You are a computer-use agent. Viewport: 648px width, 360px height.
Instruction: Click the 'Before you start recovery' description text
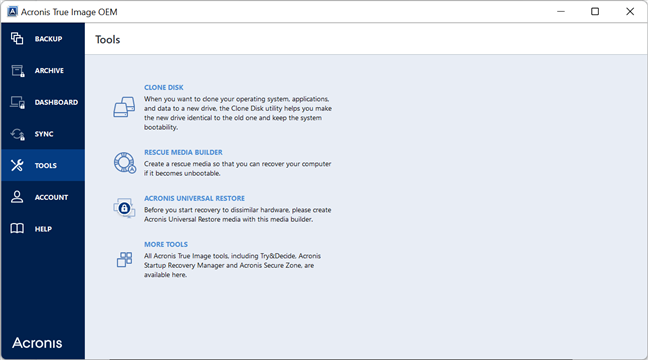coord(238,215)
